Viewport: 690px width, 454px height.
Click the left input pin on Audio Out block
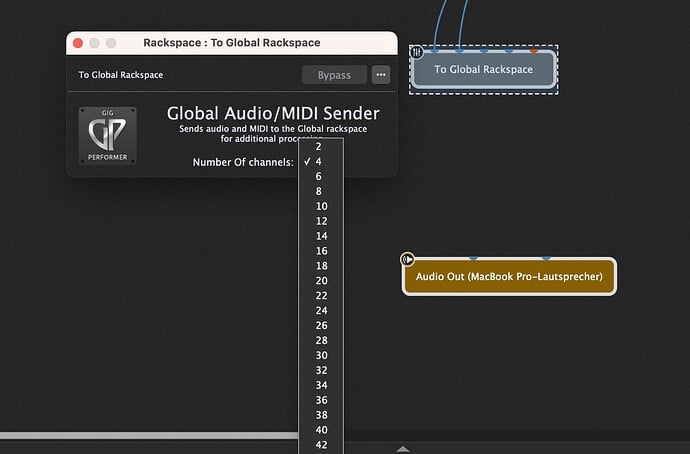(x=473, y=258)
